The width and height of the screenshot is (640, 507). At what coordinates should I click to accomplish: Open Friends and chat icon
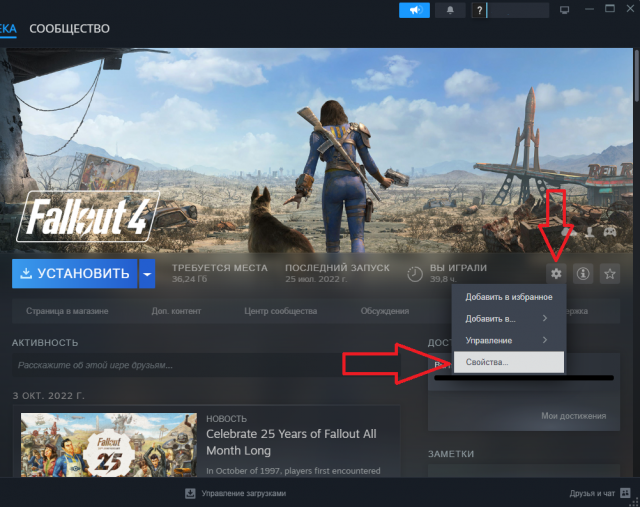(625, 493)
